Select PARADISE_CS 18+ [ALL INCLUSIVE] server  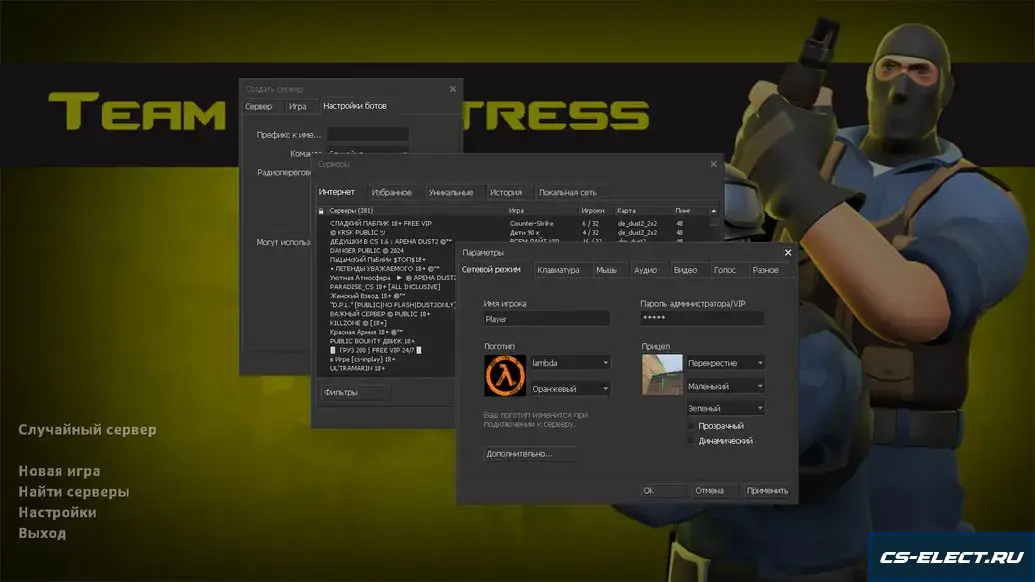click(387, 287)
